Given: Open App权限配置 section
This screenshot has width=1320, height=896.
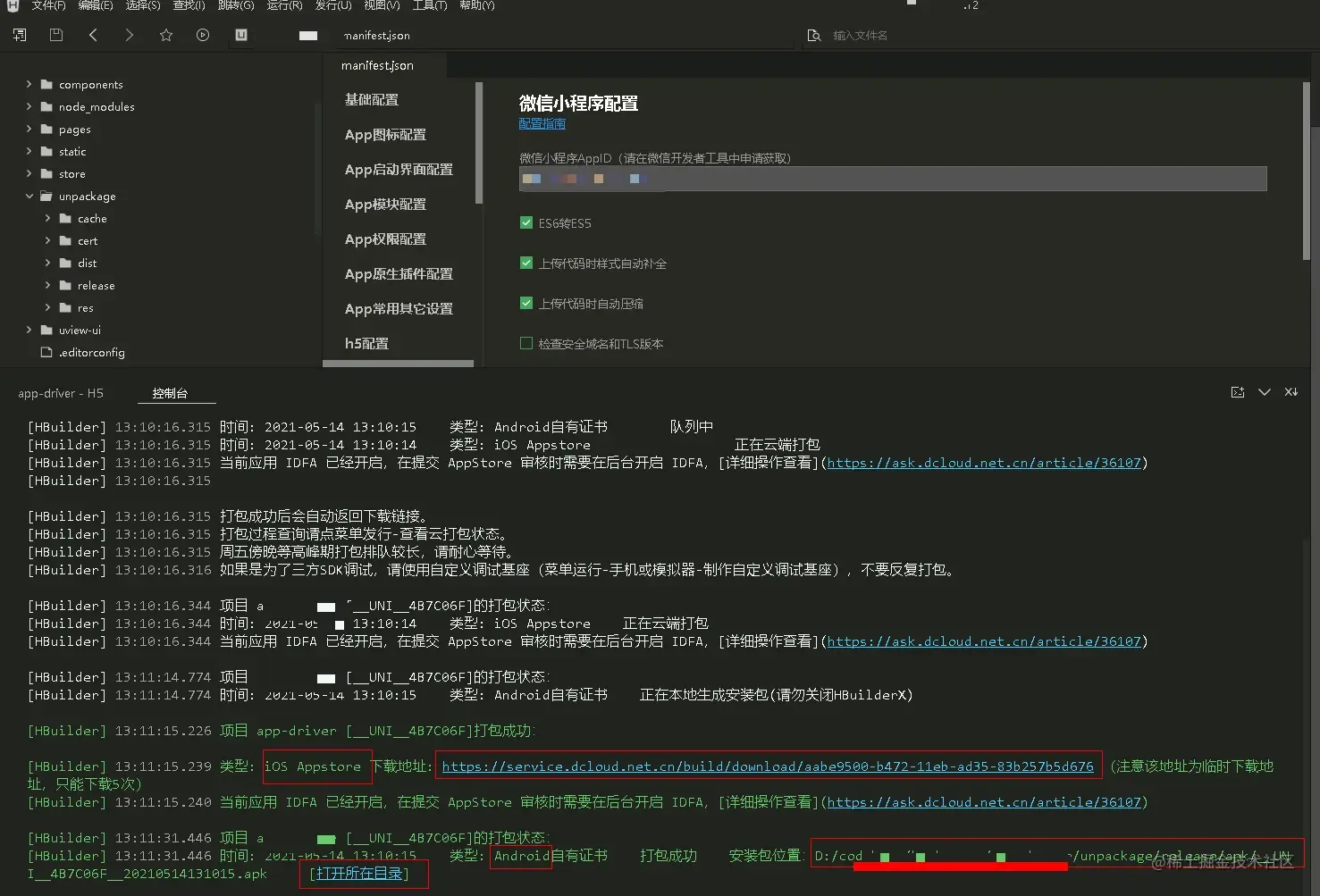Looking at the screenshot, I should click(x=385, y=239).
